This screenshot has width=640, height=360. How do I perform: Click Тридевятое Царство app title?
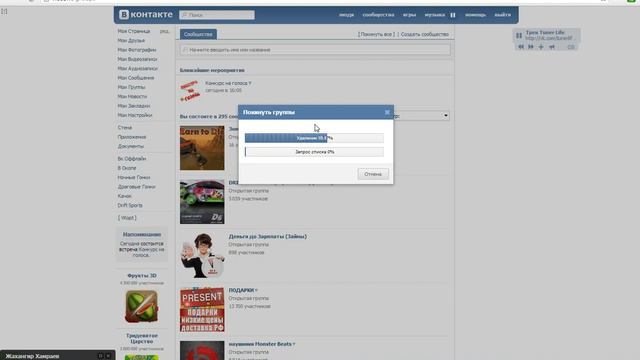click(142, 338)
